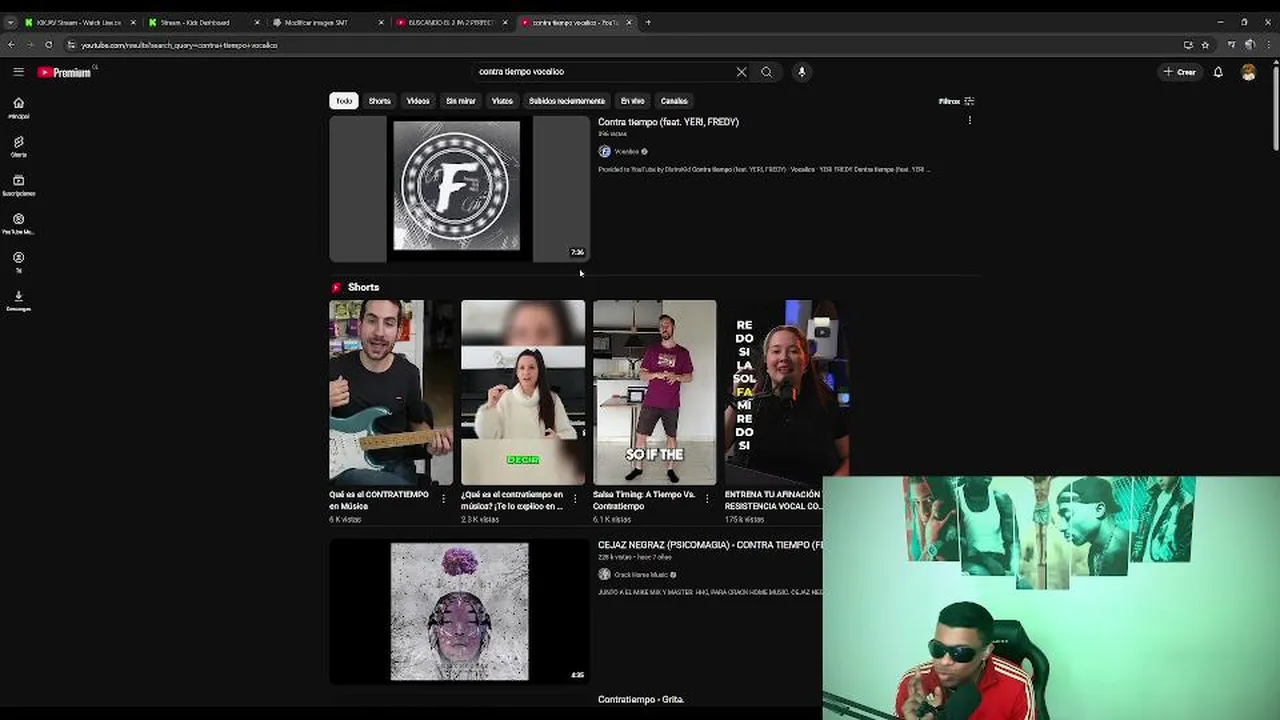Open options menu for Contra tiempo video
The height and width of the screenshot is (720, 1280).
(x=969, y=121)
